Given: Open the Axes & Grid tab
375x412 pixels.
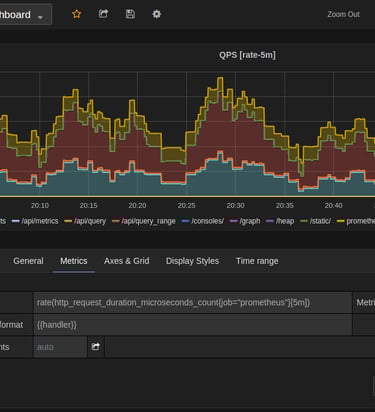Looking at the screenshot, I should point(126,261).
